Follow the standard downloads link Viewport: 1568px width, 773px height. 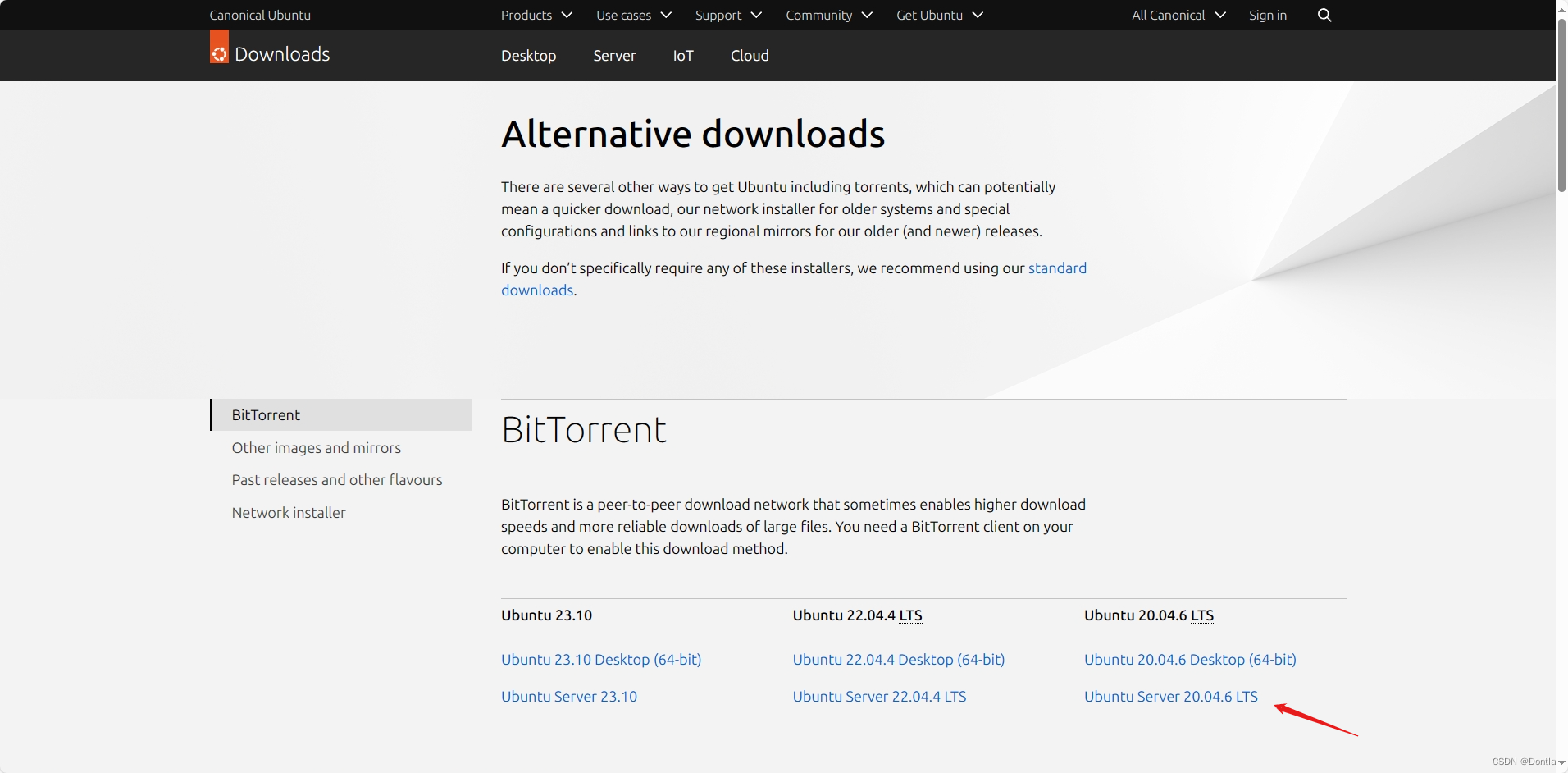click(x=1057, y=268)
